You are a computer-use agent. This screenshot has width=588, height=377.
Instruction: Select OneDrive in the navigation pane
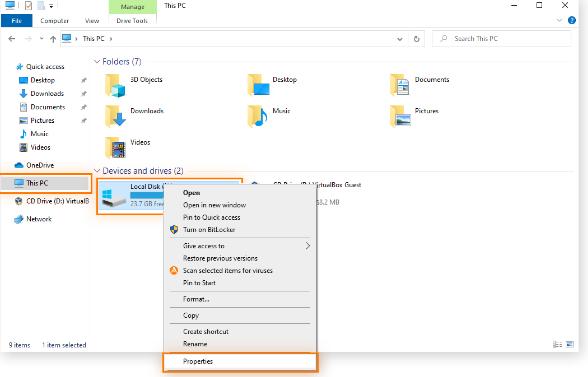34,165
